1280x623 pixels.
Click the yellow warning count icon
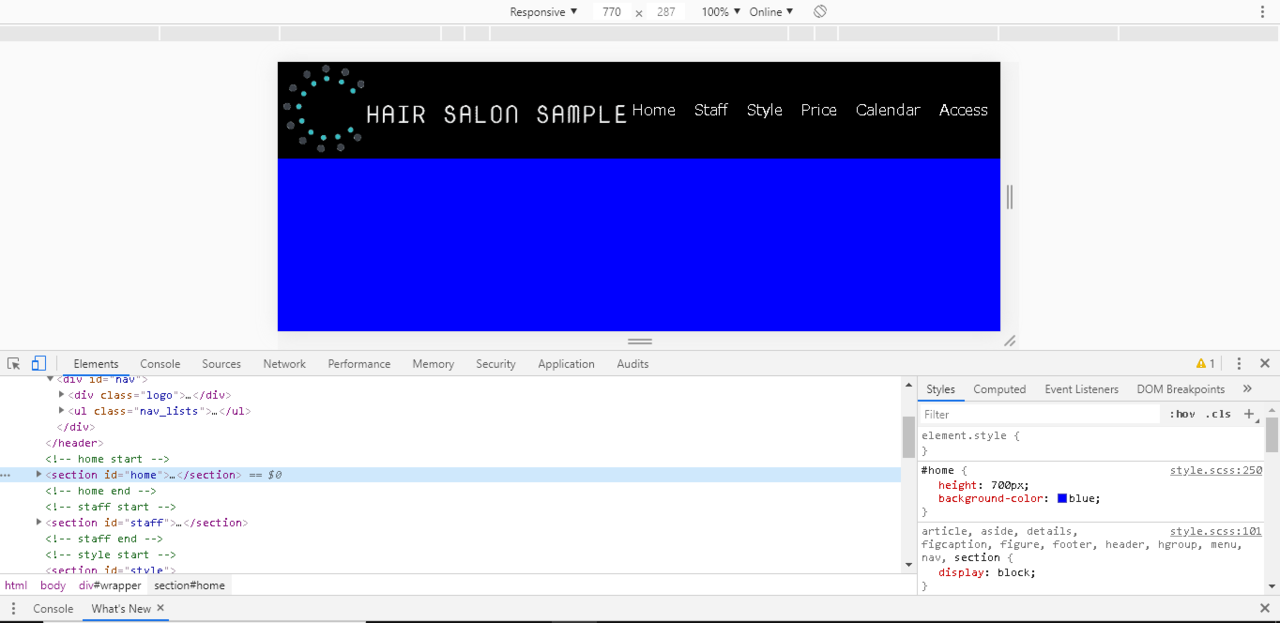coord(1206,364)
